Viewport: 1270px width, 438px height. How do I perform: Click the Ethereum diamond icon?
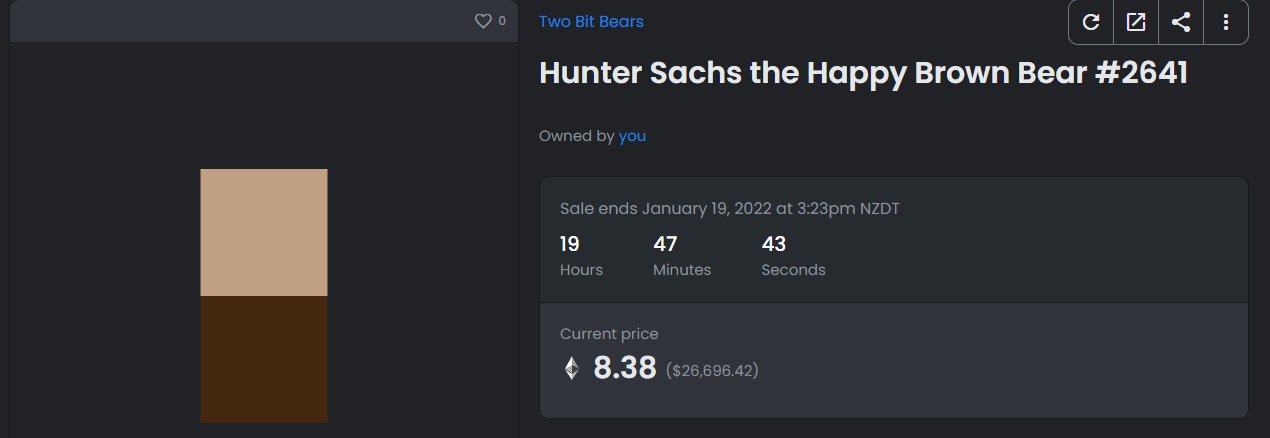[x=571, y=369]
